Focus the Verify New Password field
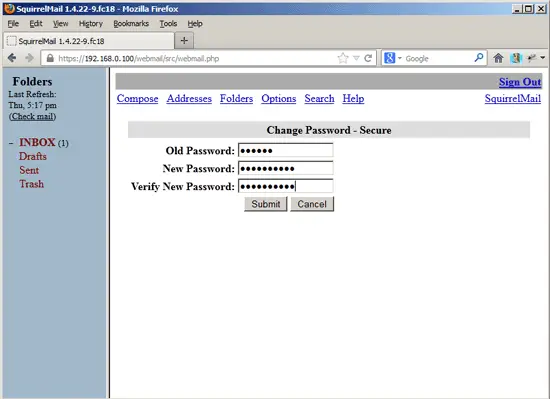Image resolution: width=550 pixels, height=399 pixels. click(286, 186)
